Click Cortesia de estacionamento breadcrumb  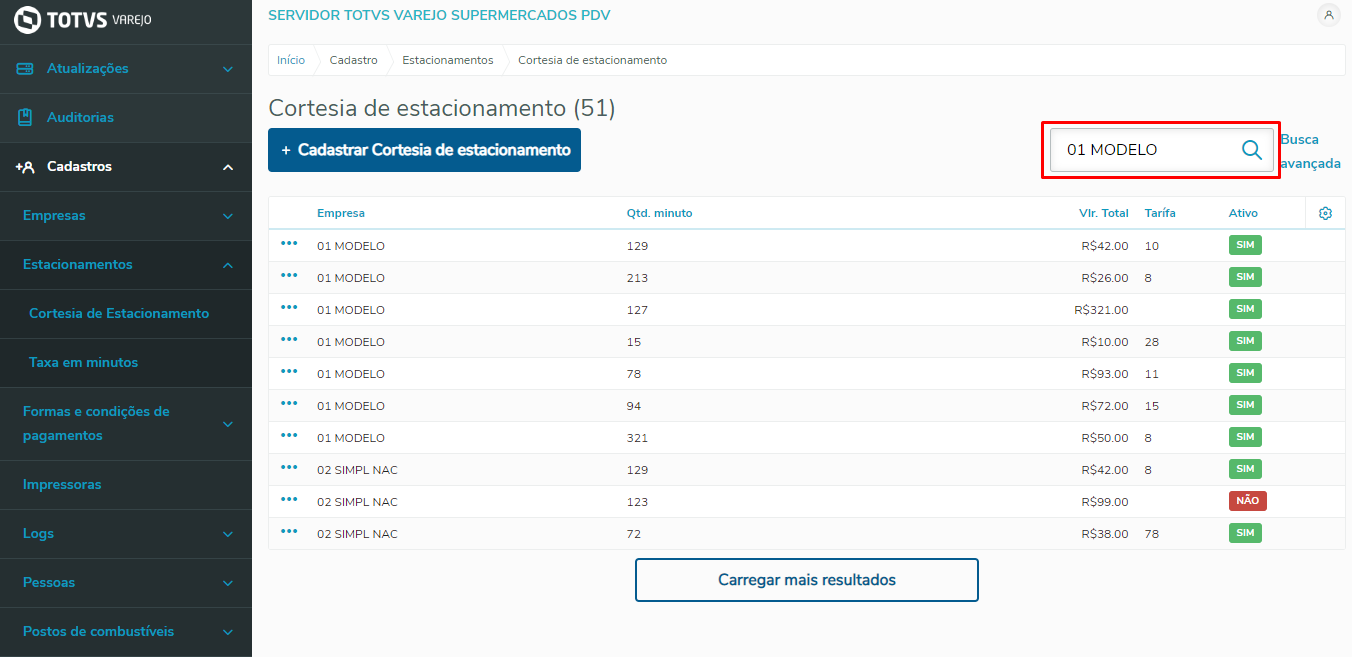[x=592, y=60]
